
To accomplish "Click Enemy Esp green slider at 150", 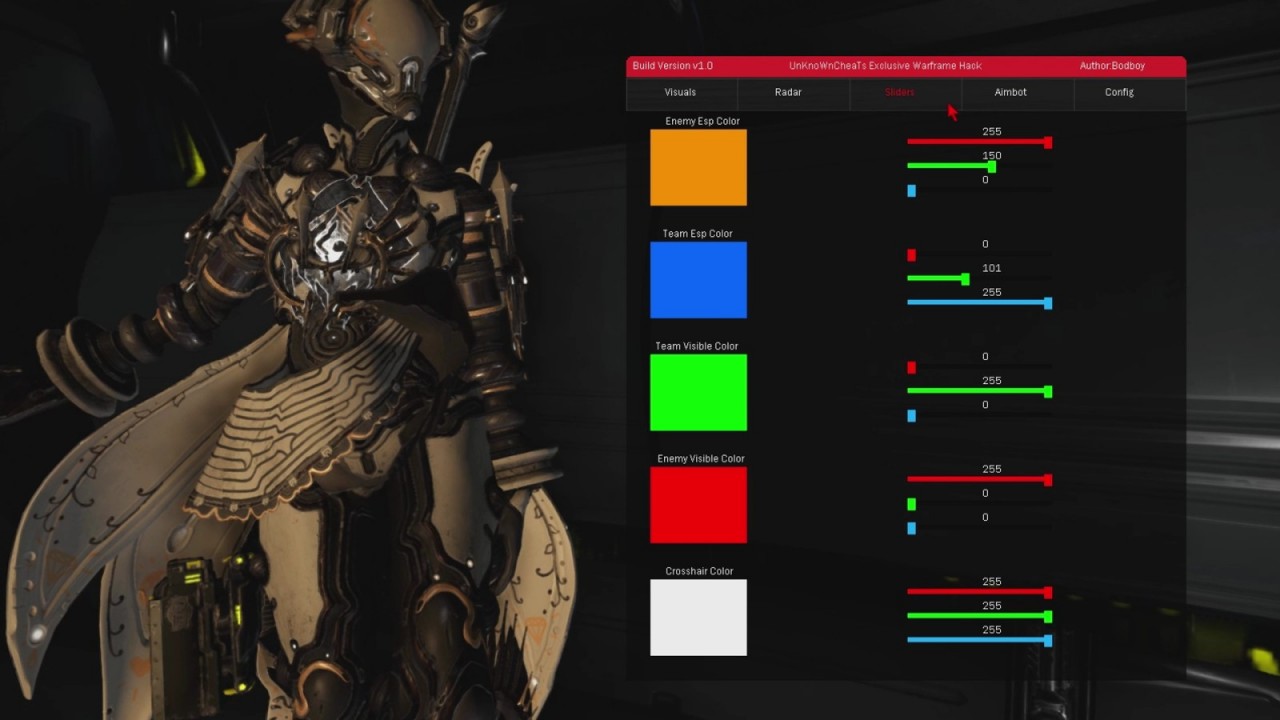I will [x=979, y=167].
